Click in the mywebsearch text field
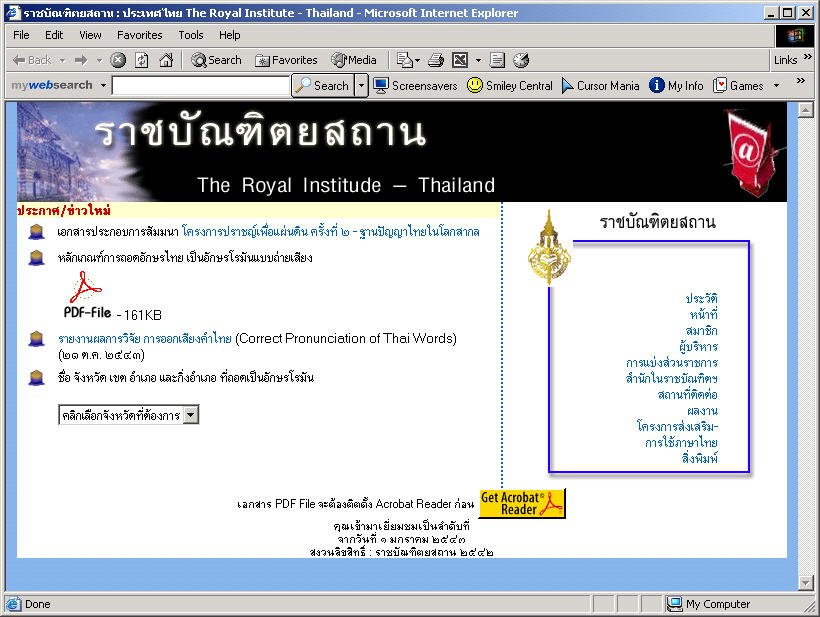 201,86
